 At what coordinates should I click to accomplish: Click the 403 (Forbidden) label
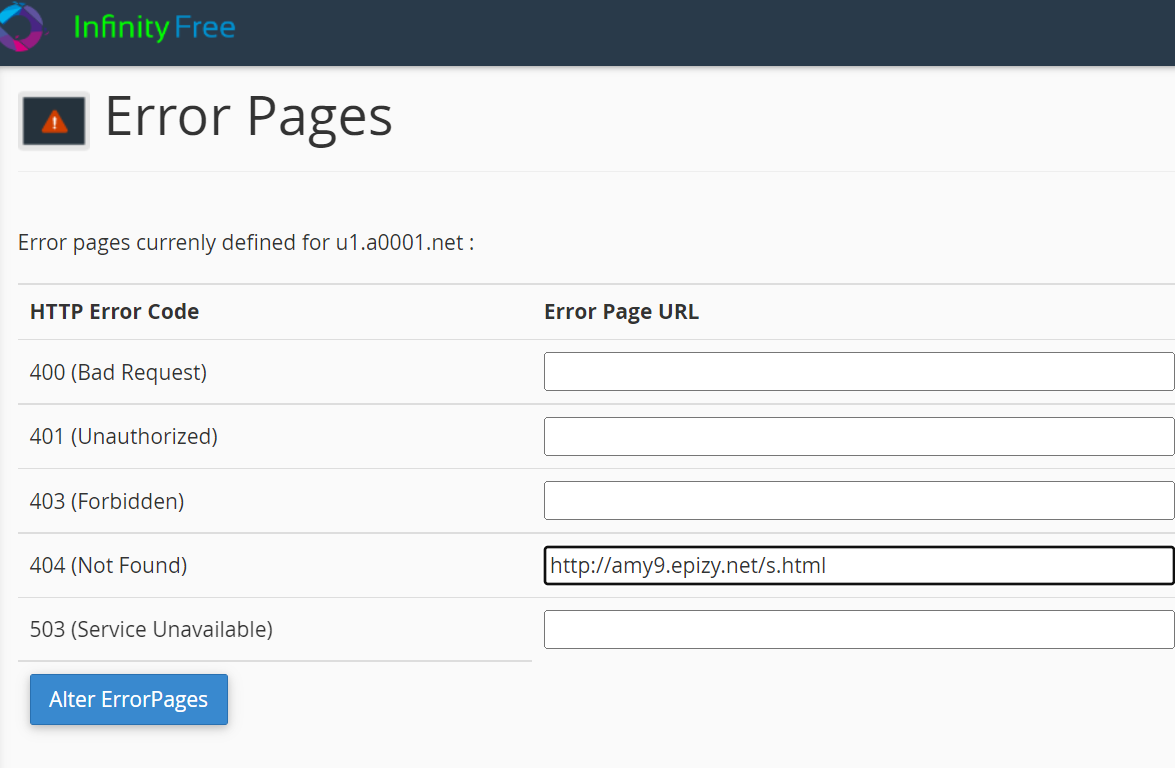tap(107, 501)
